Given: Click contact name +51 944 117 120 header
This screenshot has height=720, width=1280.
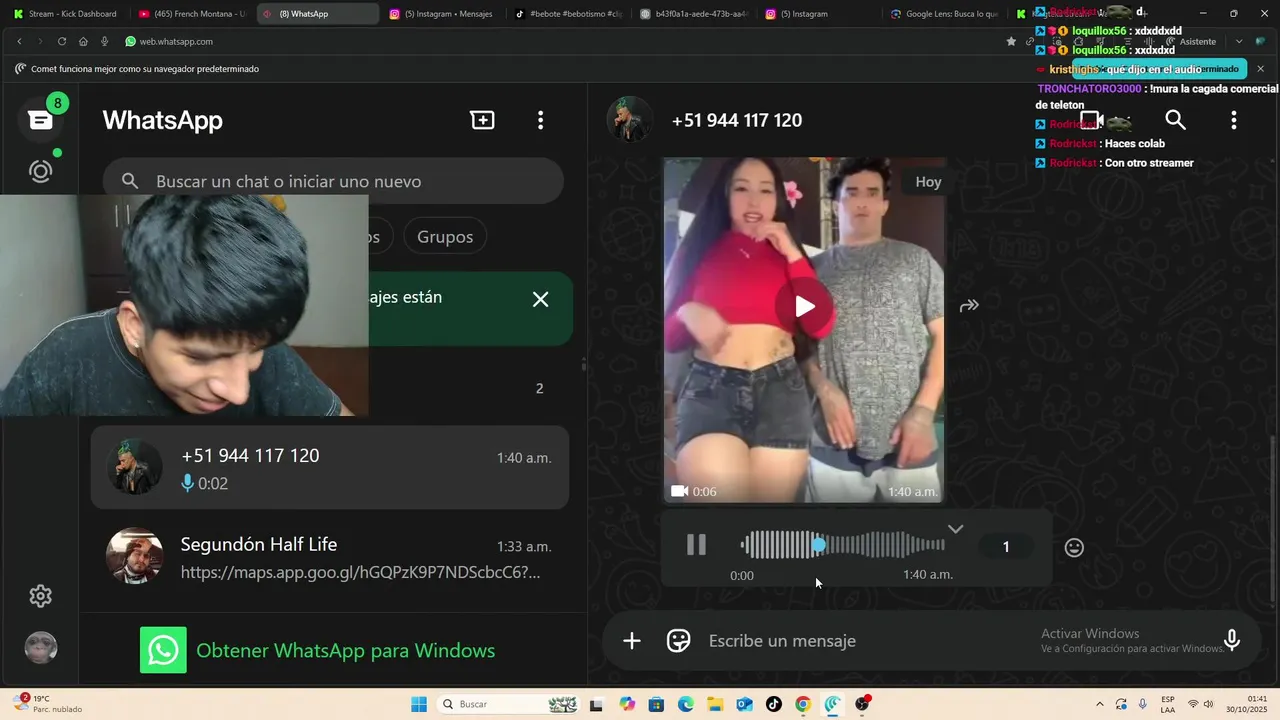Looking at the screenshot, I should (x=737, y=120).
